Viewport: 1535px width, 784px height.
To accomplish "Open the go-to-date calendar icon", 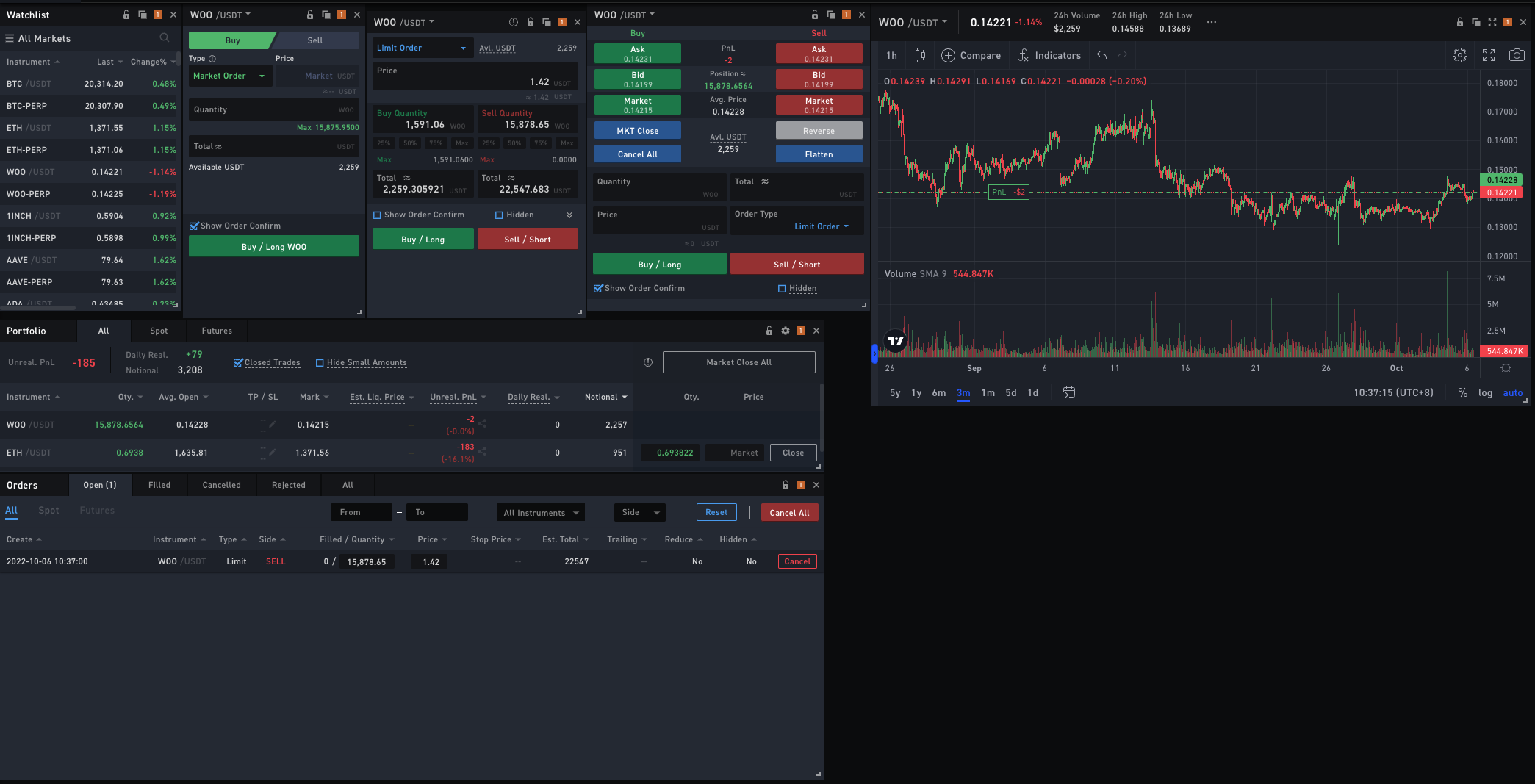I will [x=1069, y=392].
